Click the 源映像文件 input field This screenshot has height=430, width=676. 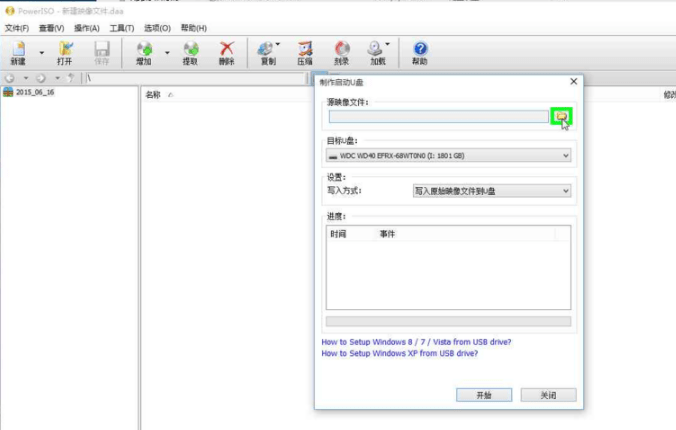[x=438, y=116]
